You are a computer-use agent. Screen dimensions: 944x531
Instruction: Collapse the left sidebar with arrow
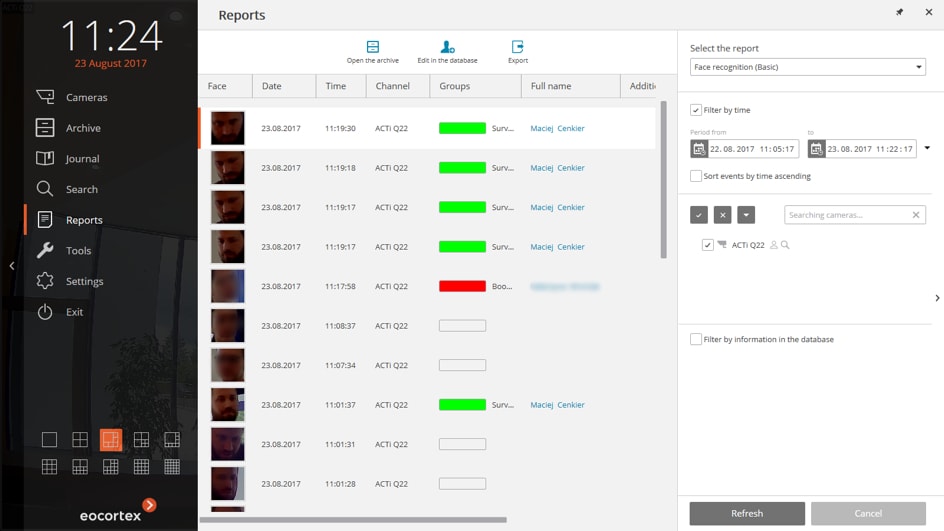(12, 266)
